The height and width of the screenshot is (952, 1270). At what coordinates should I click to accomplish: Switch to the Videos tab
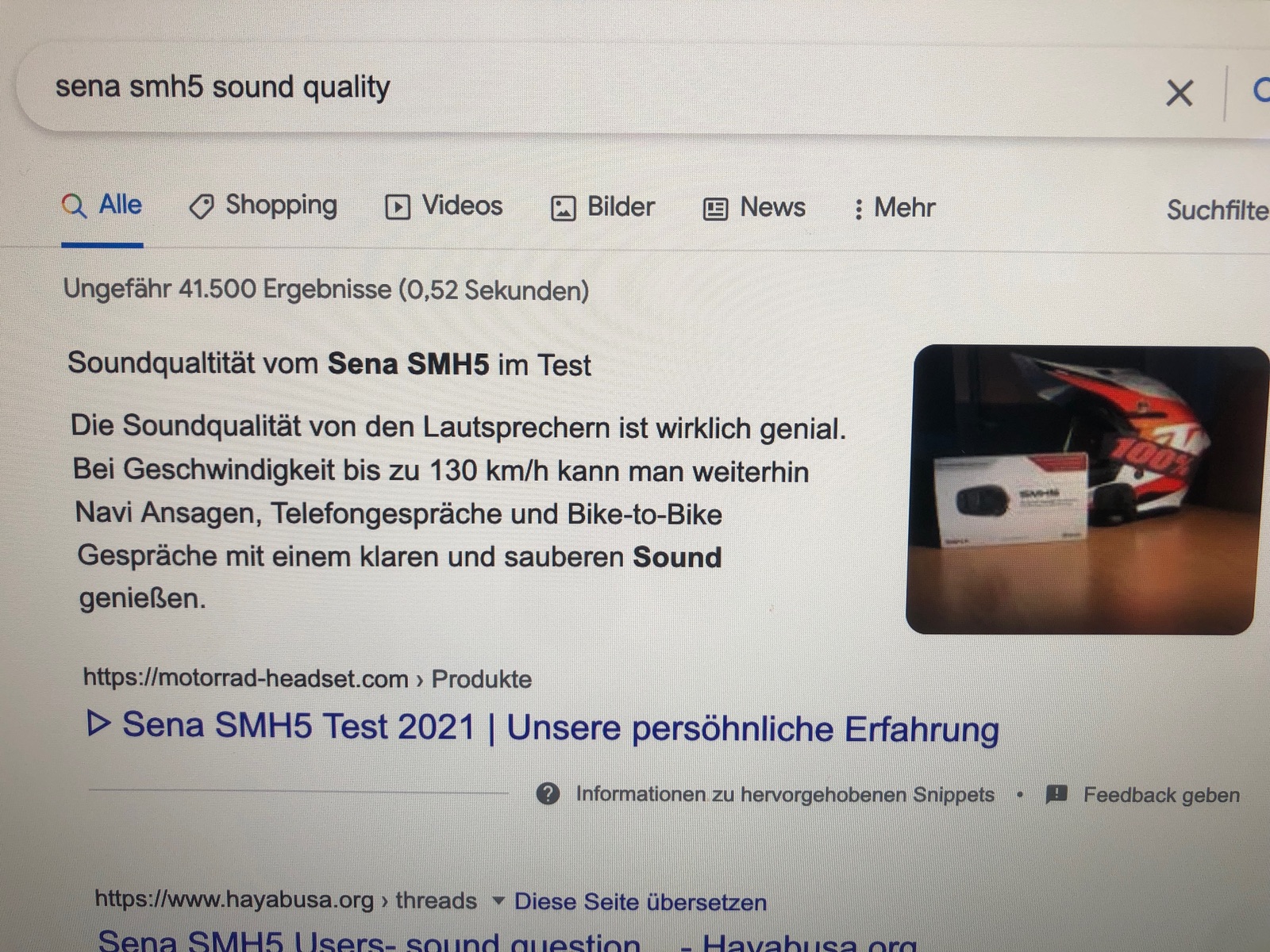(x=444, y=207)
